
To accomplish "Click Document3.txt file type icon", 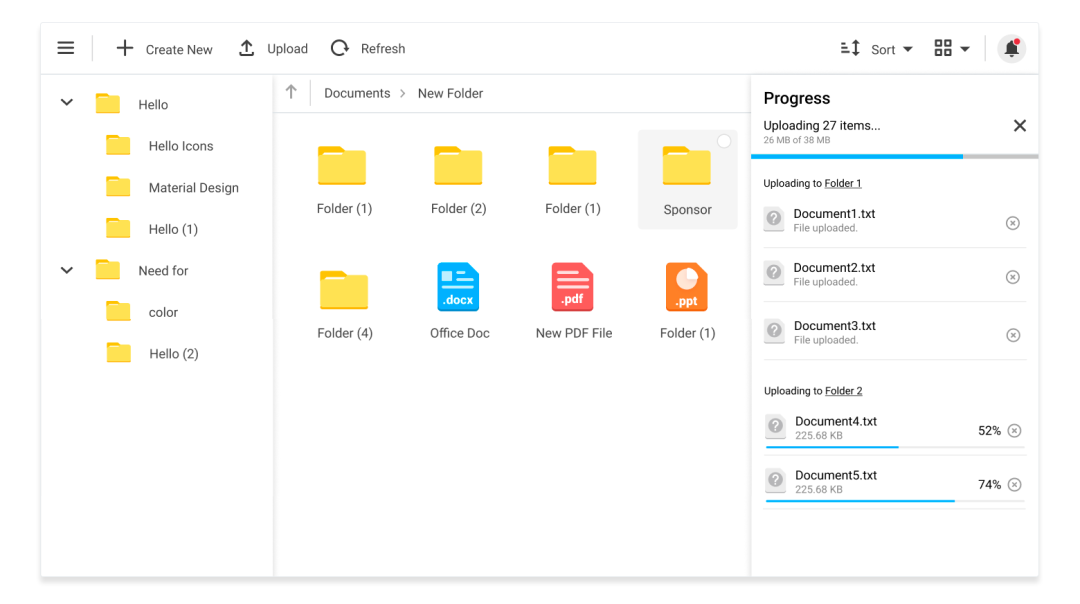I will point(775,331).
